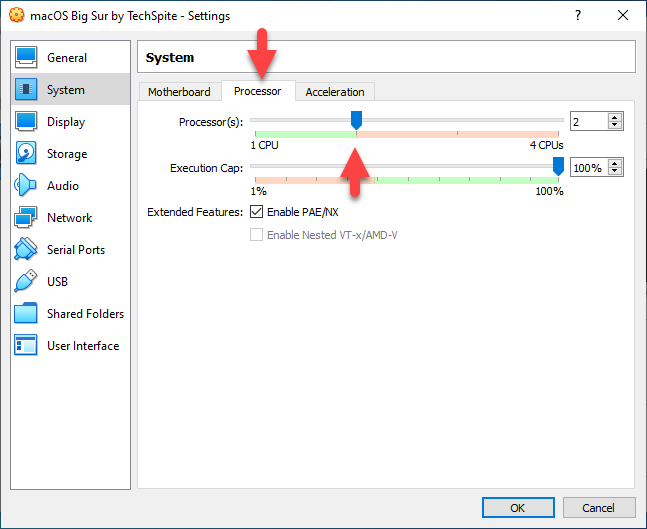Click the Execution Cap slider handle
The image size is (647, 529).
click(x=558, y=166)
